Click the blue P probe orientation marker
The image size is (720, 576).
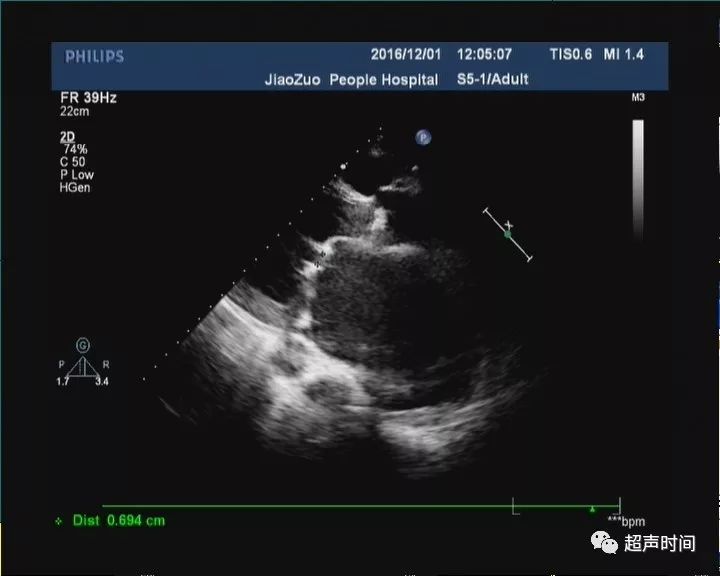point(423,137)
